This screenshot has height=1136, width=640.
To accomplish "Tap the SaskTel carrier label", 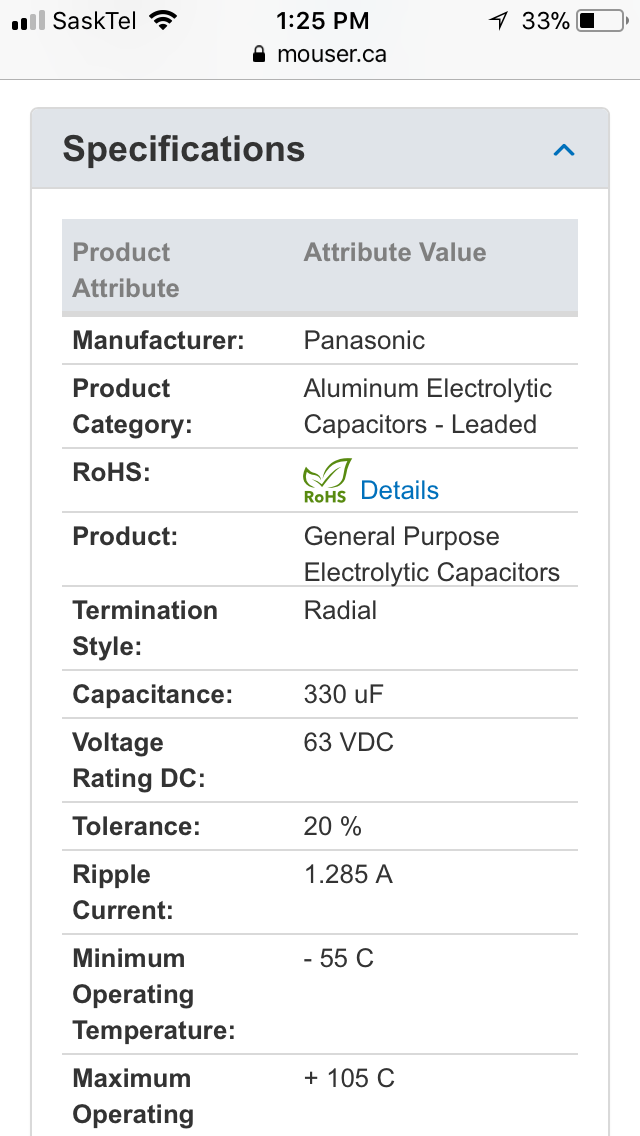I will (94, 21).
